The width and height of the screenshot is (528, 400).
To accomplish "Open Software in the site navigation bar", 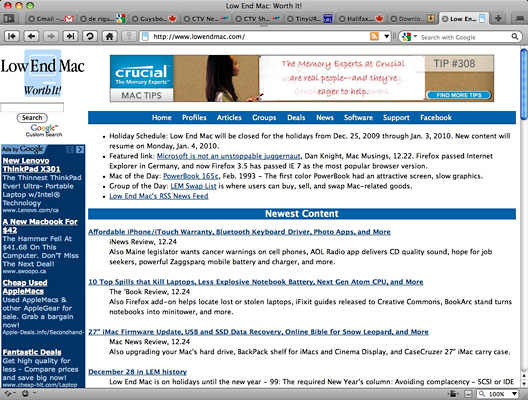I will tap(358, 118).
